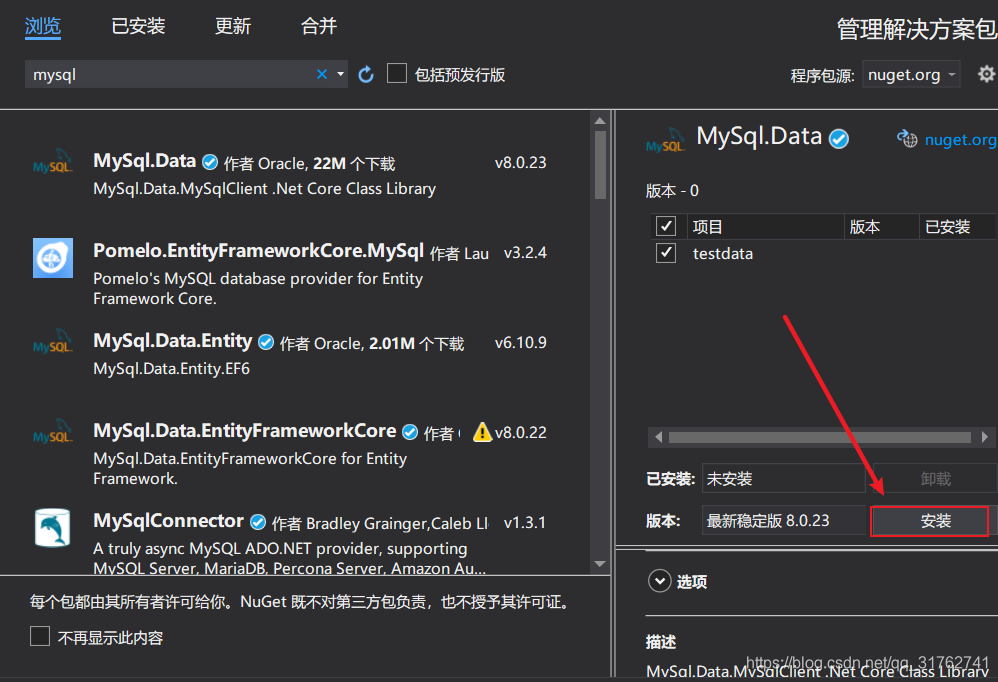Click the Pomelo.EntityFrameworkCore.MySql package icon
Screen dimensions: 998x682
(x=53, y=258)
